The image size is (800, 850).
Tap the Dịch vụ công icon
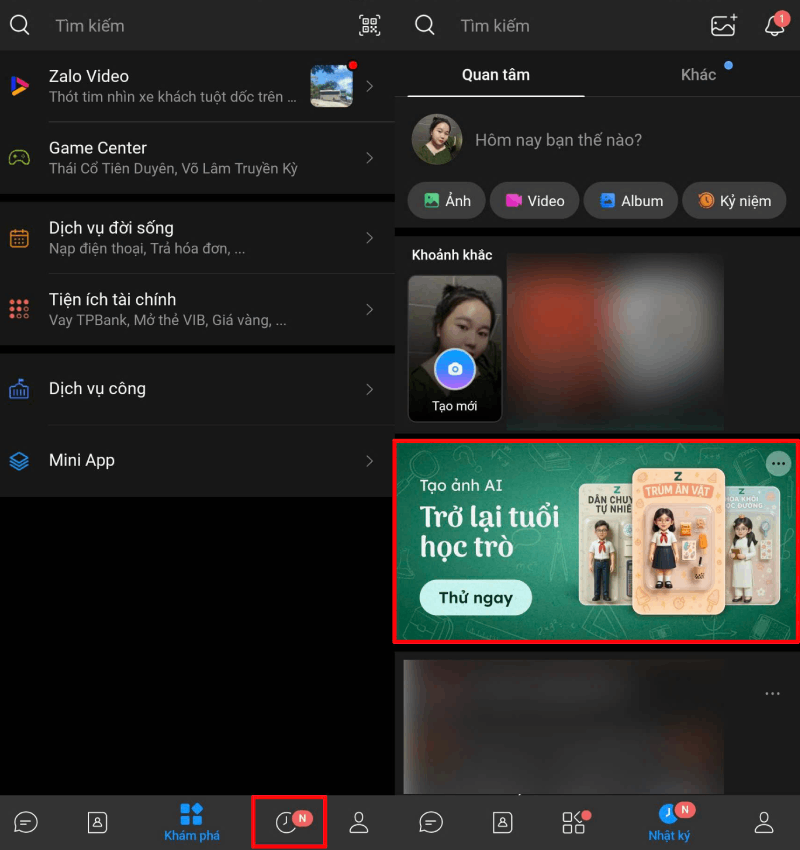[20, 389]
